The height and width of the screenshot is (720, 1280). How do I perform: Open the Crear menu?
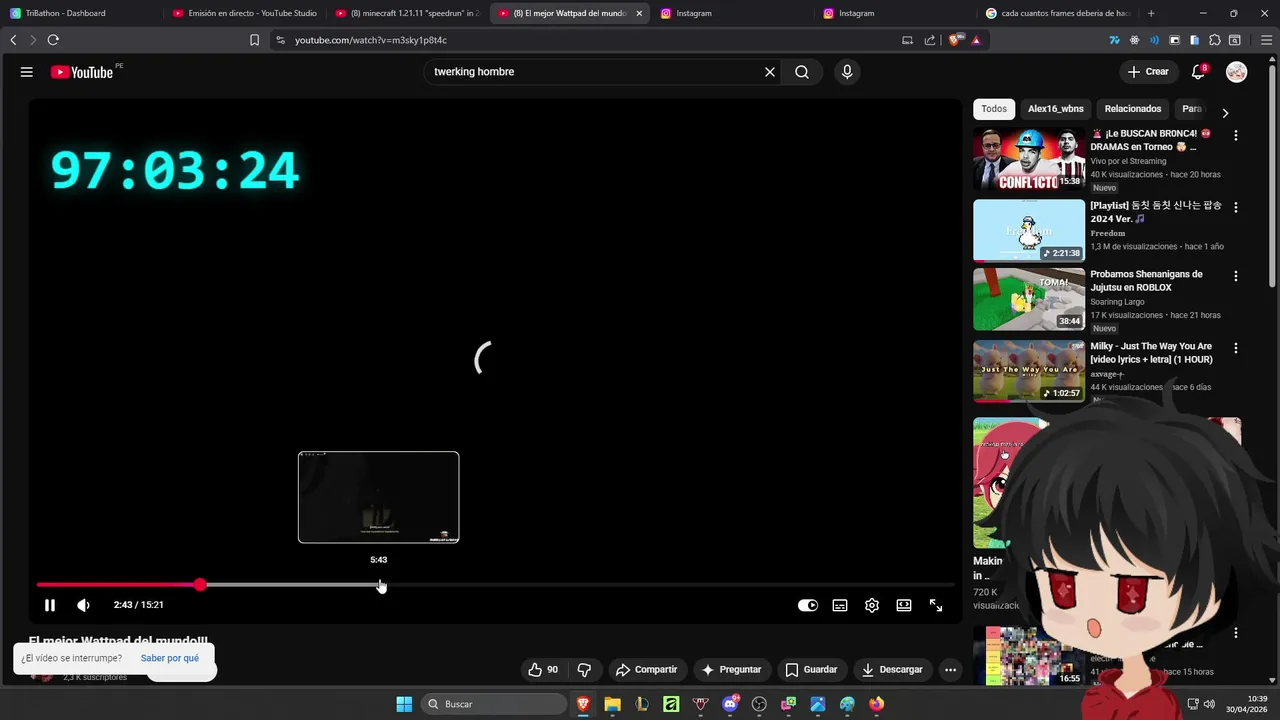(x=1148, y=72)
